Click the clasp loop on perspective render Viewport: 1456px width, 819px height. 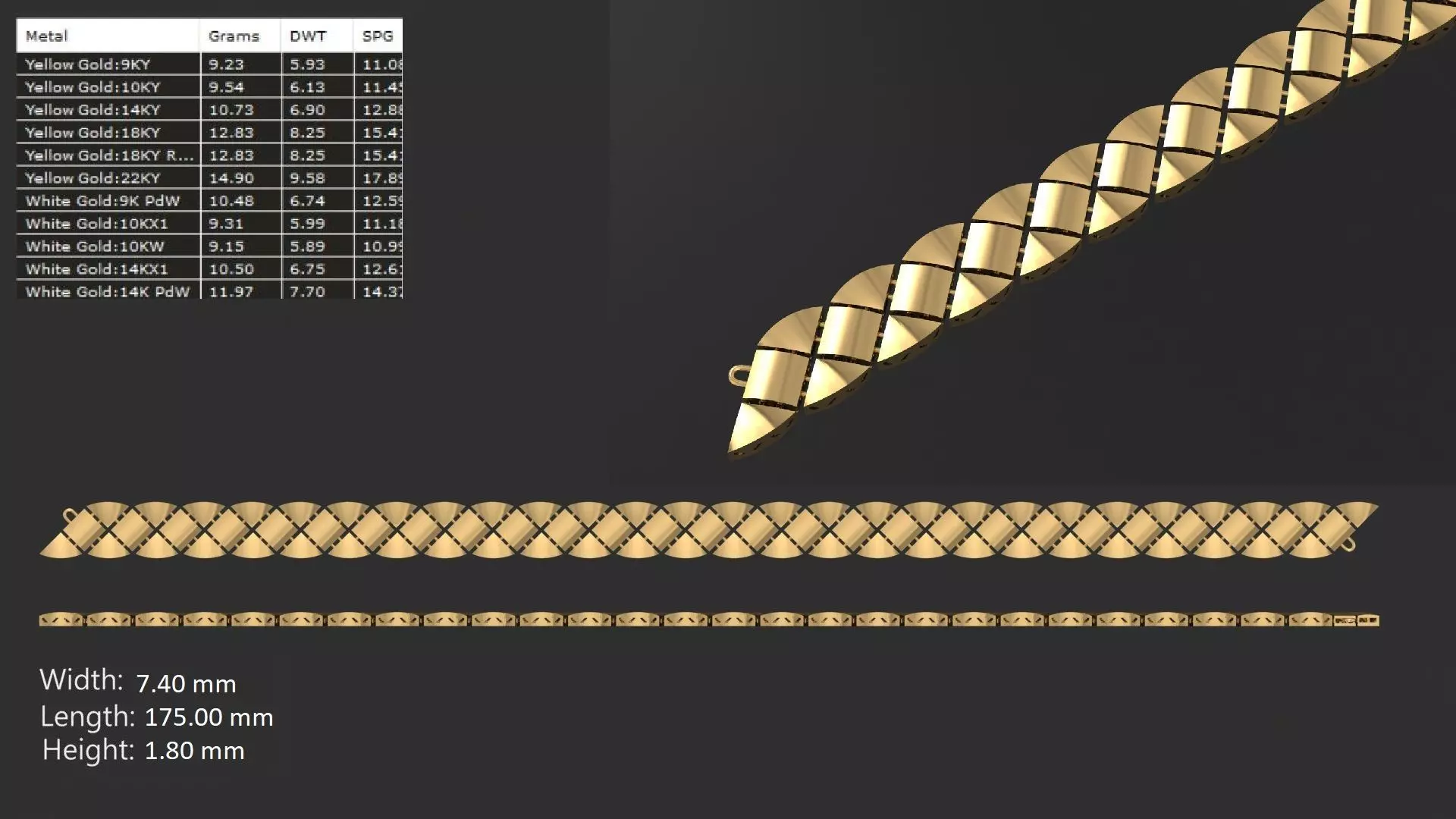click(738, 375)
